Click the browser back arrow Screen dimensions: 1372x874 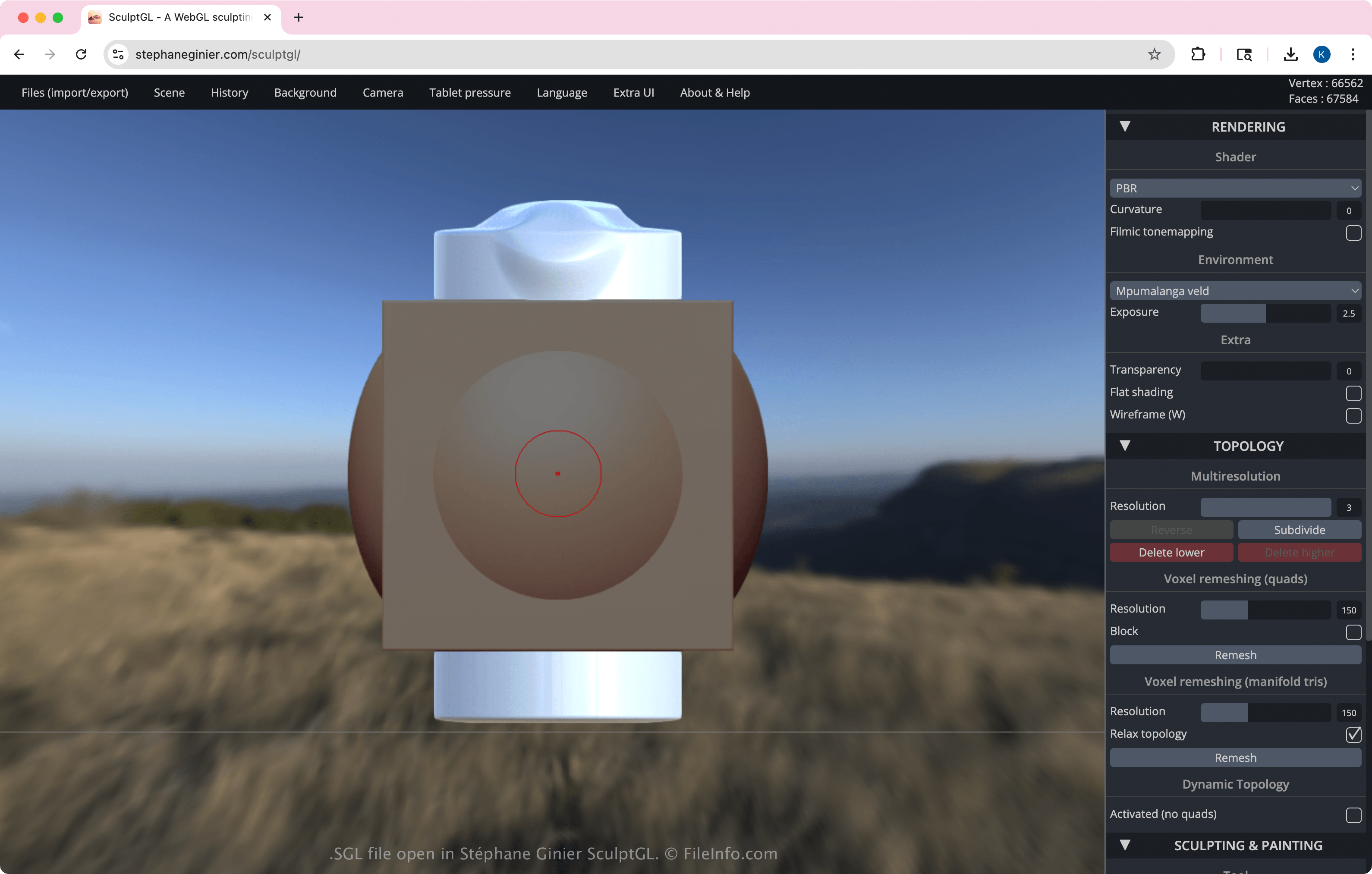pyautogui.click(x=19, y=54)
